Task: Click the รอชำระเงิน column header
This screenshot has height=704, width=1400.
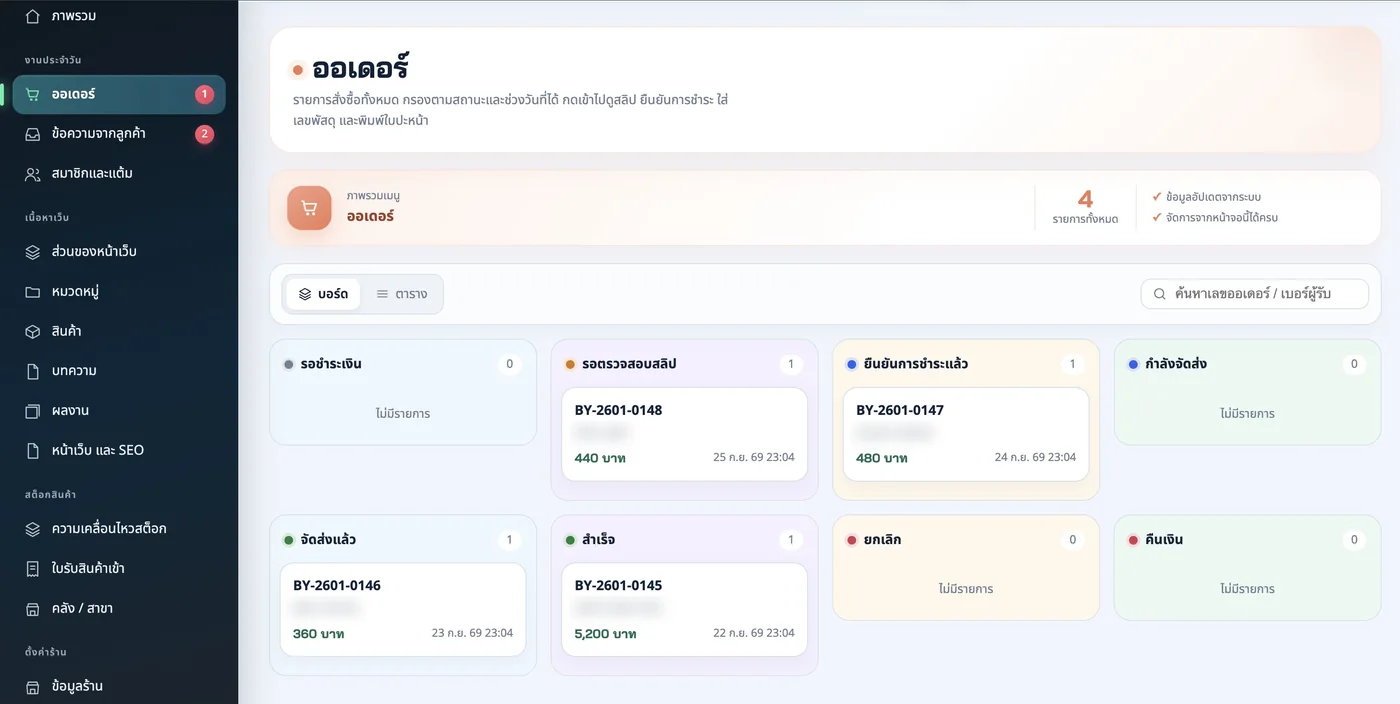Action: [403, 364]
